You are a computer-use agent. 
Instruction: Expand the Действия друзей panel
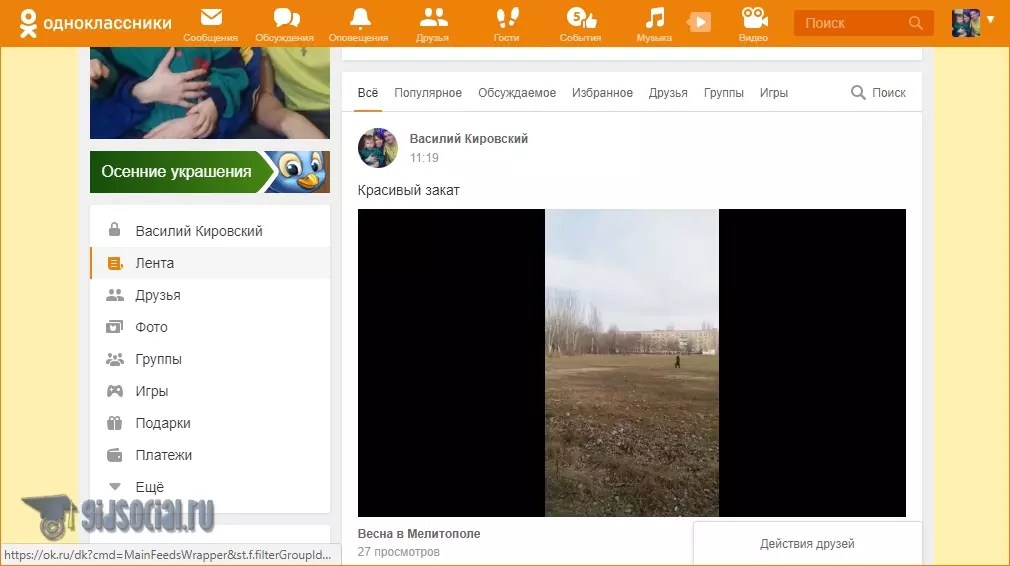click(x=807, y=544)
